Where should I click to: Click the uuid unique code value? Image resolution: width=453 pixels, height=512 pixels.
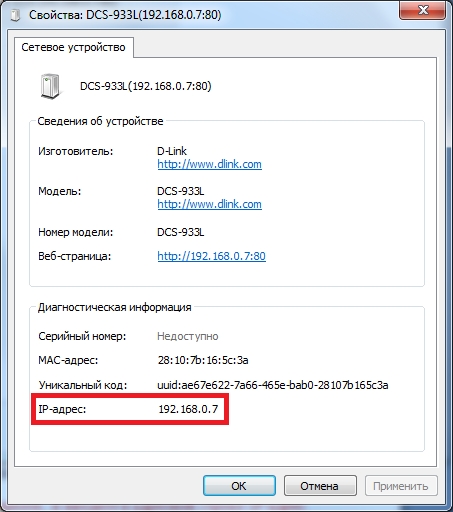pyautogui.click(x=273, y=385)
